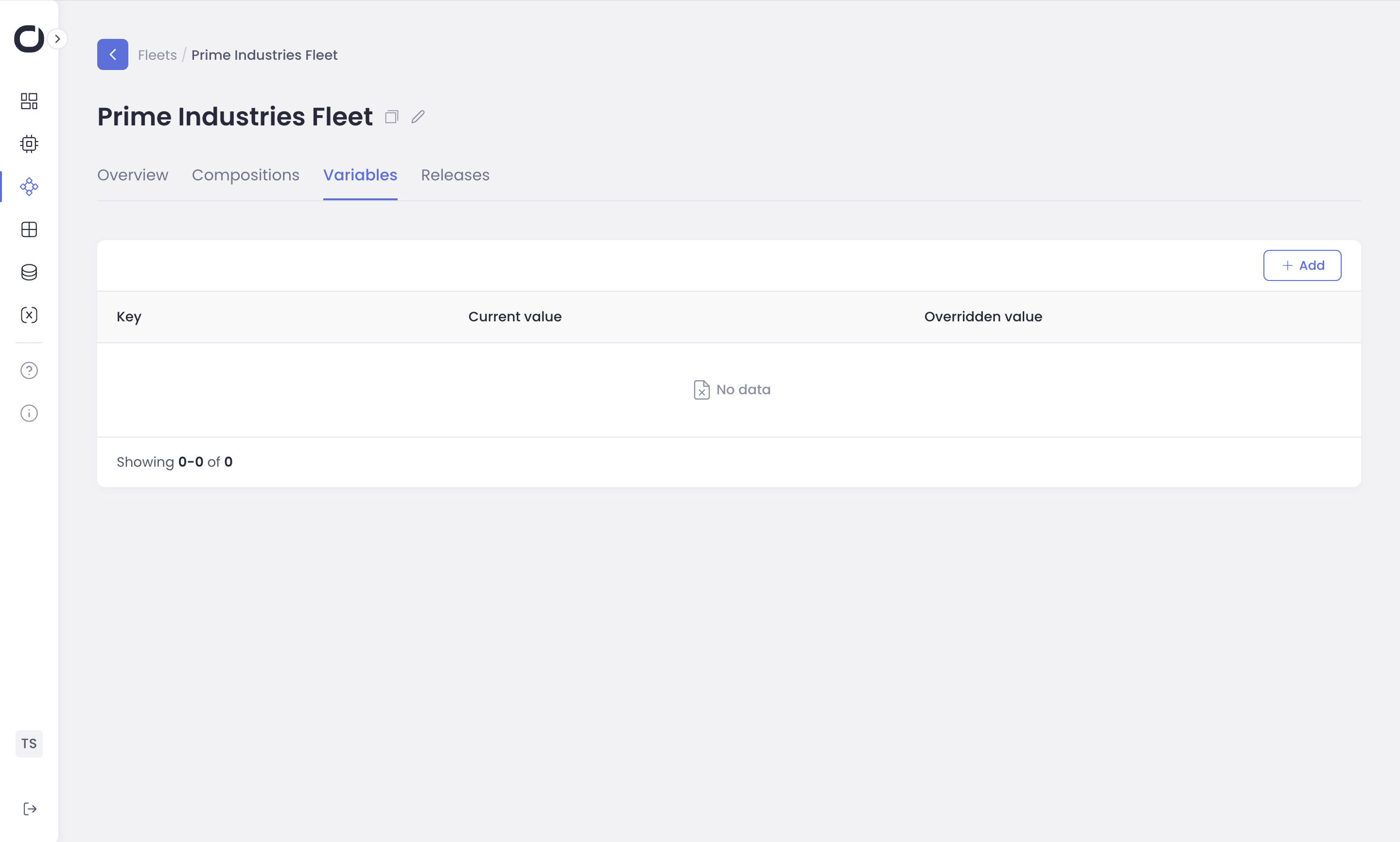Screen dimensions: 1400x842
Task: Open the Releases tab
Action: tap(455, 175)
